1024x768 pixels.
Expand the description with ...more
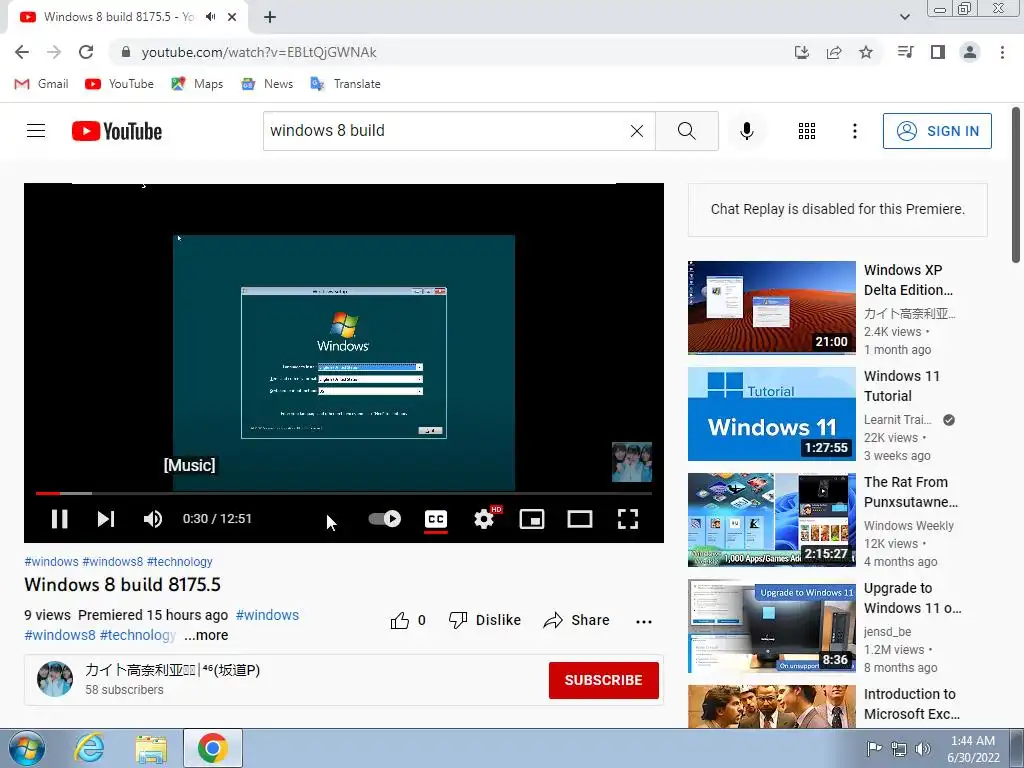[x=206, y=635]
